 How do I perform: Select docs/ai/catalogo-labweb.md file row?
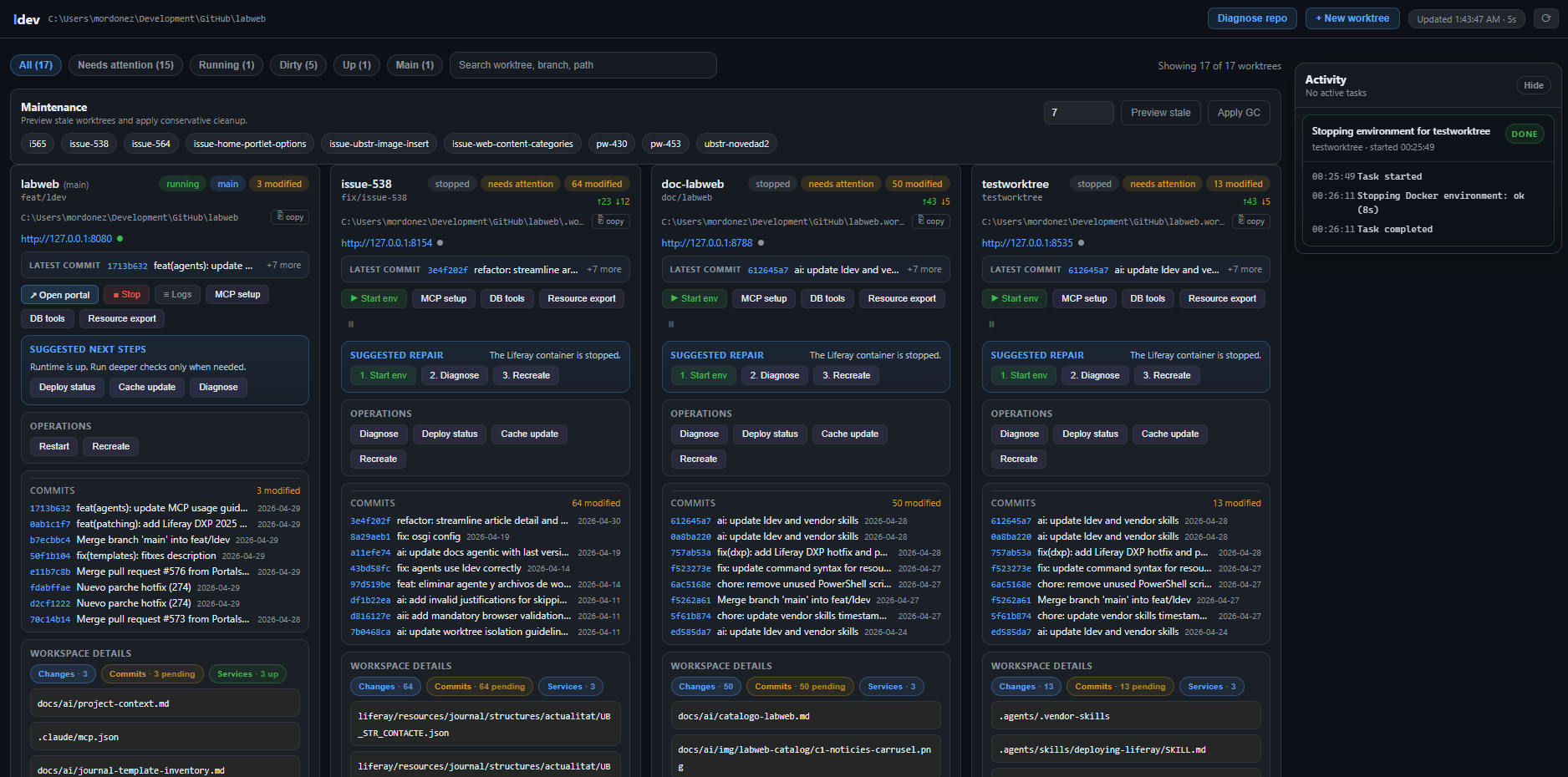805,716
